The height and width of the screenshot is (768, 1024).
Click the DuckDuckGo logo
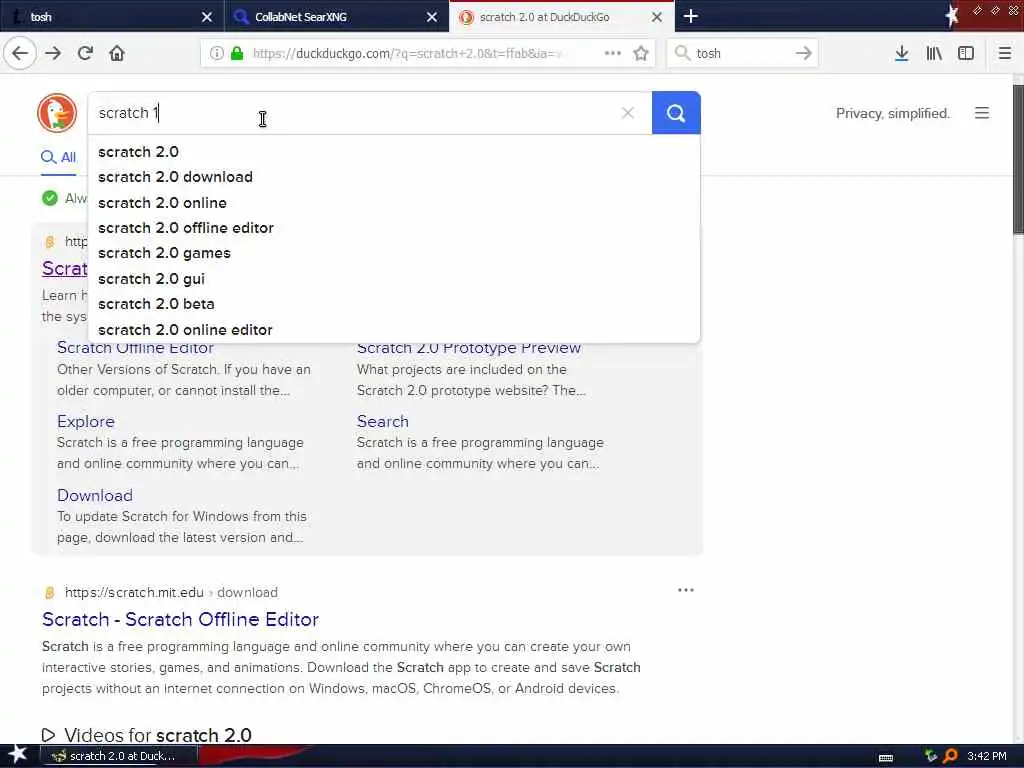point(57,112)
